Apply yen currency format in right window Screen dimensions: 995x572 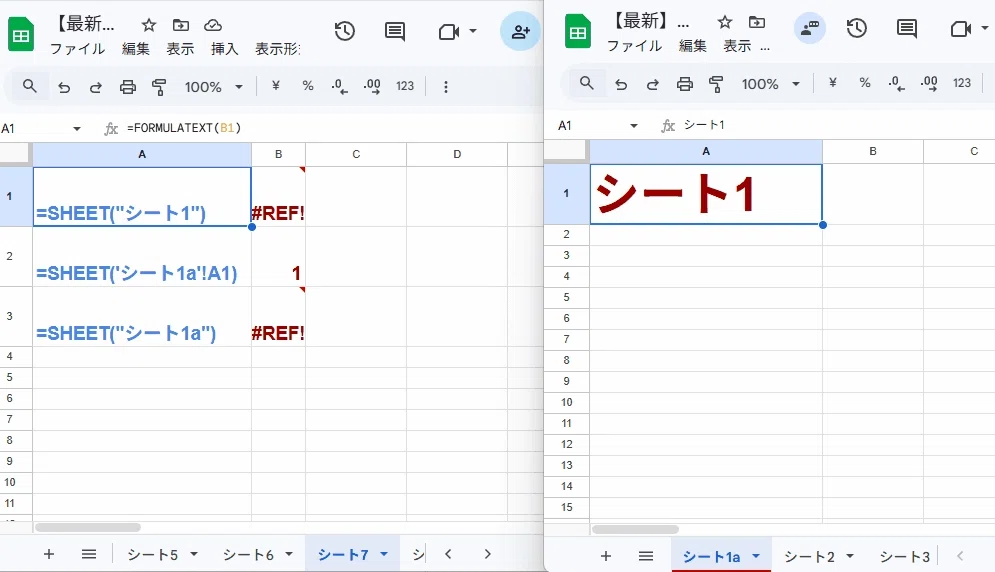[833, 83]
